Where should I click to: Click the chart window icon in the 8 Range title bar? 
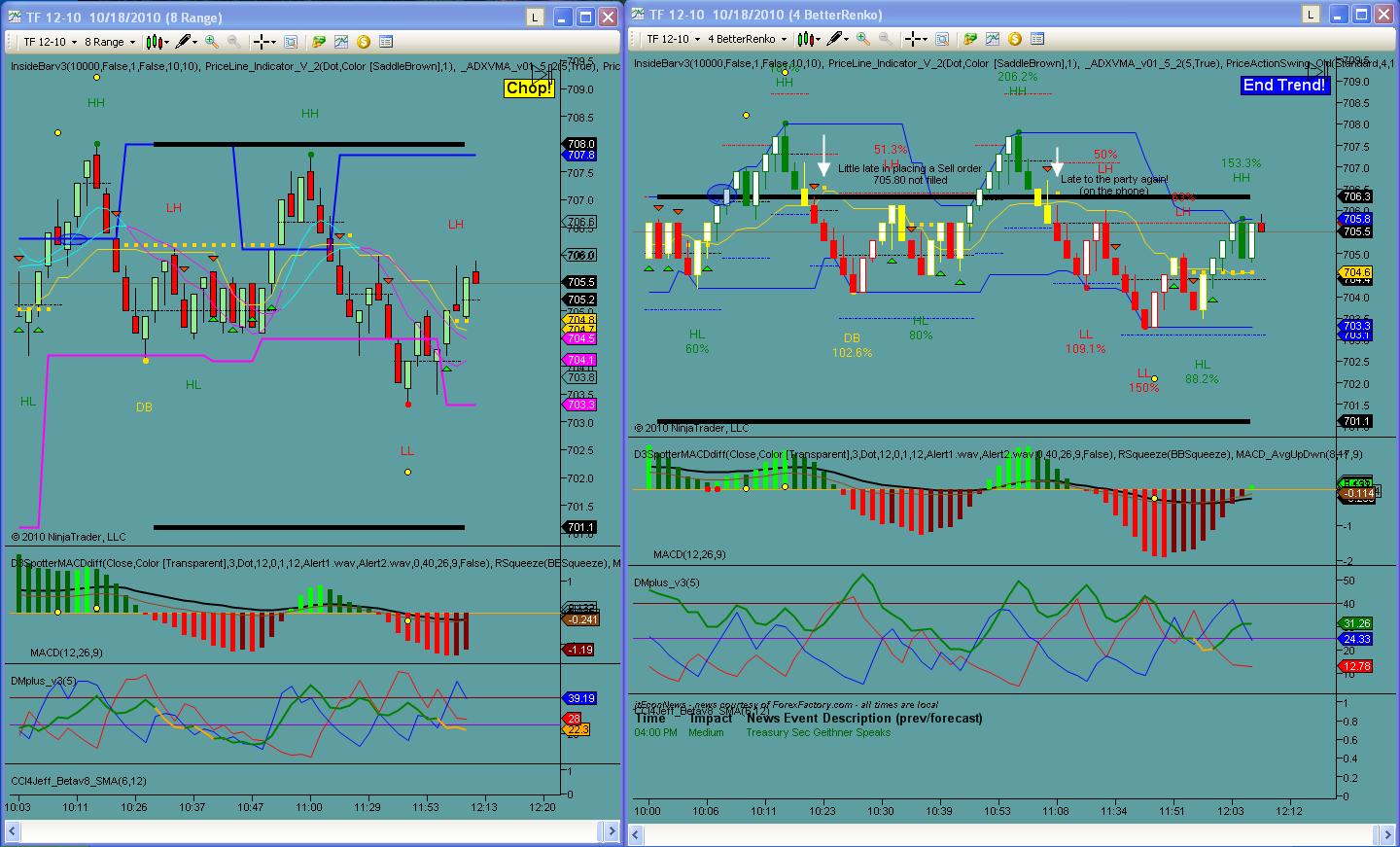pyautogui.click(x=15, y=17)
